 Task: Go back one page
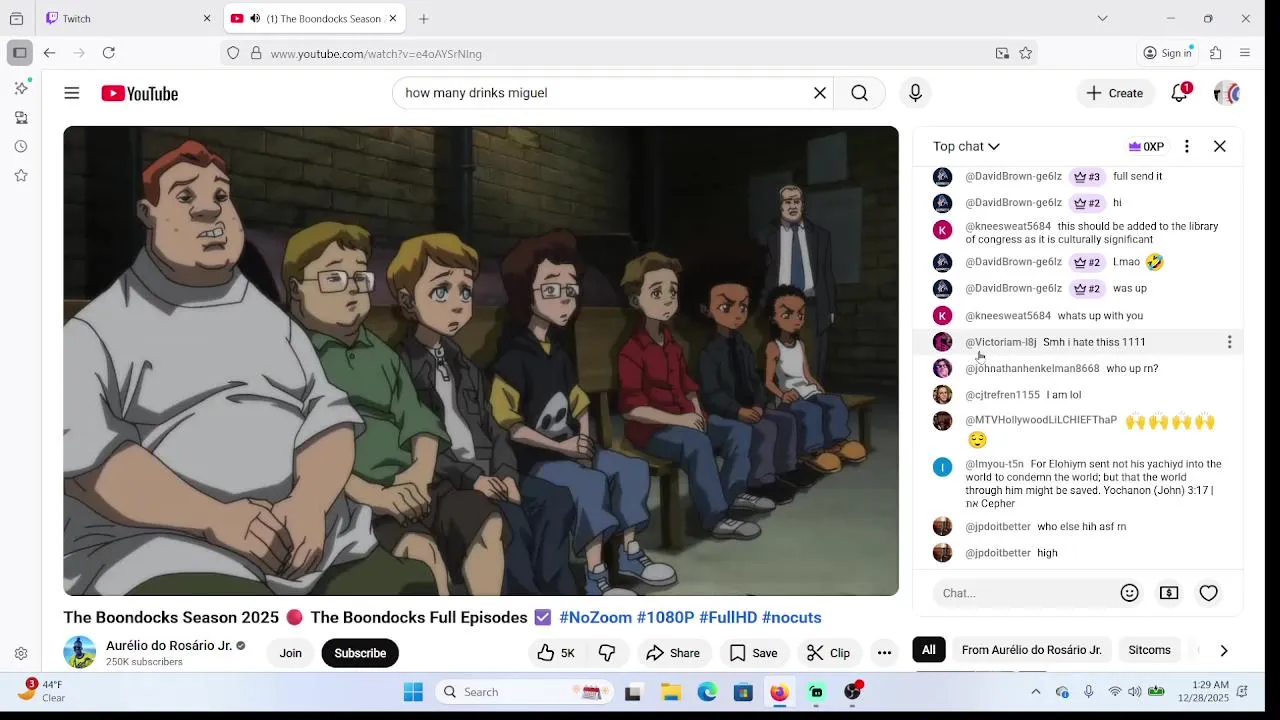[49, 53]
